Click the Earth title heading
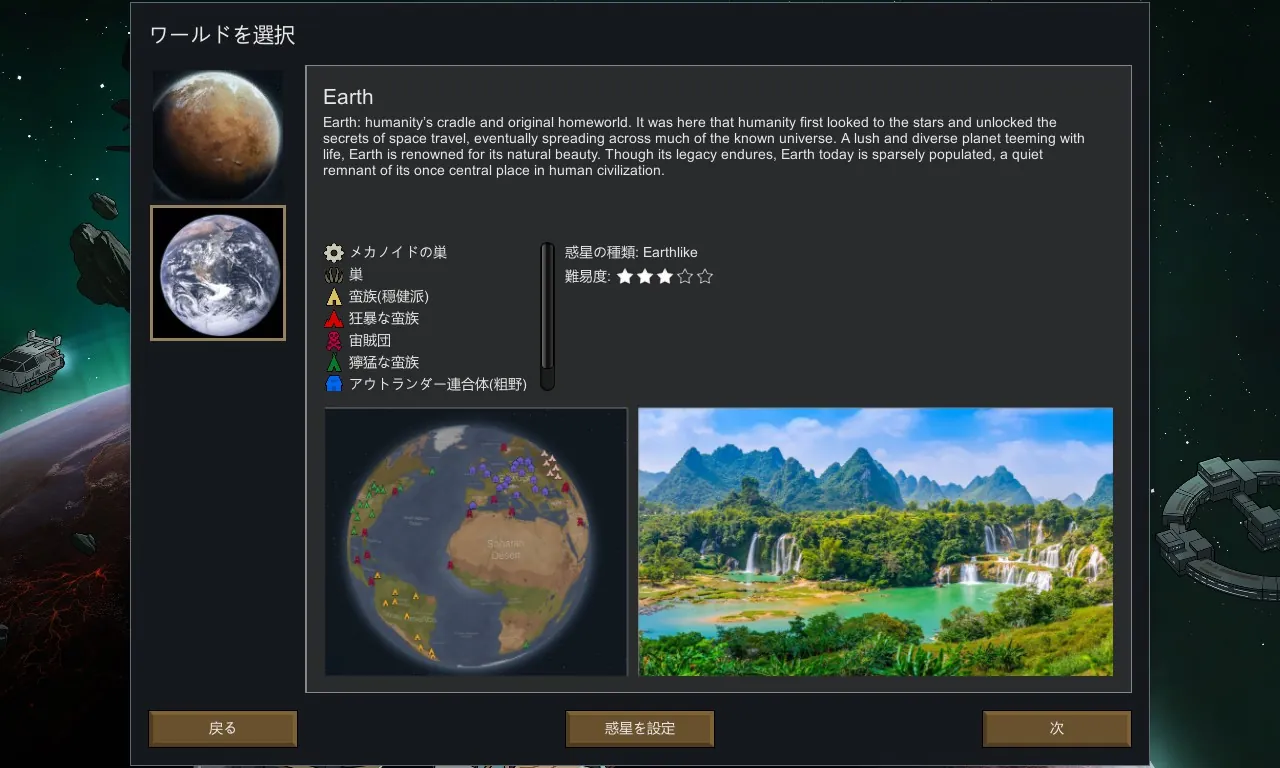Image resolution: width=1280 pixels, height=768 pixels. click(x=348, y=97)
